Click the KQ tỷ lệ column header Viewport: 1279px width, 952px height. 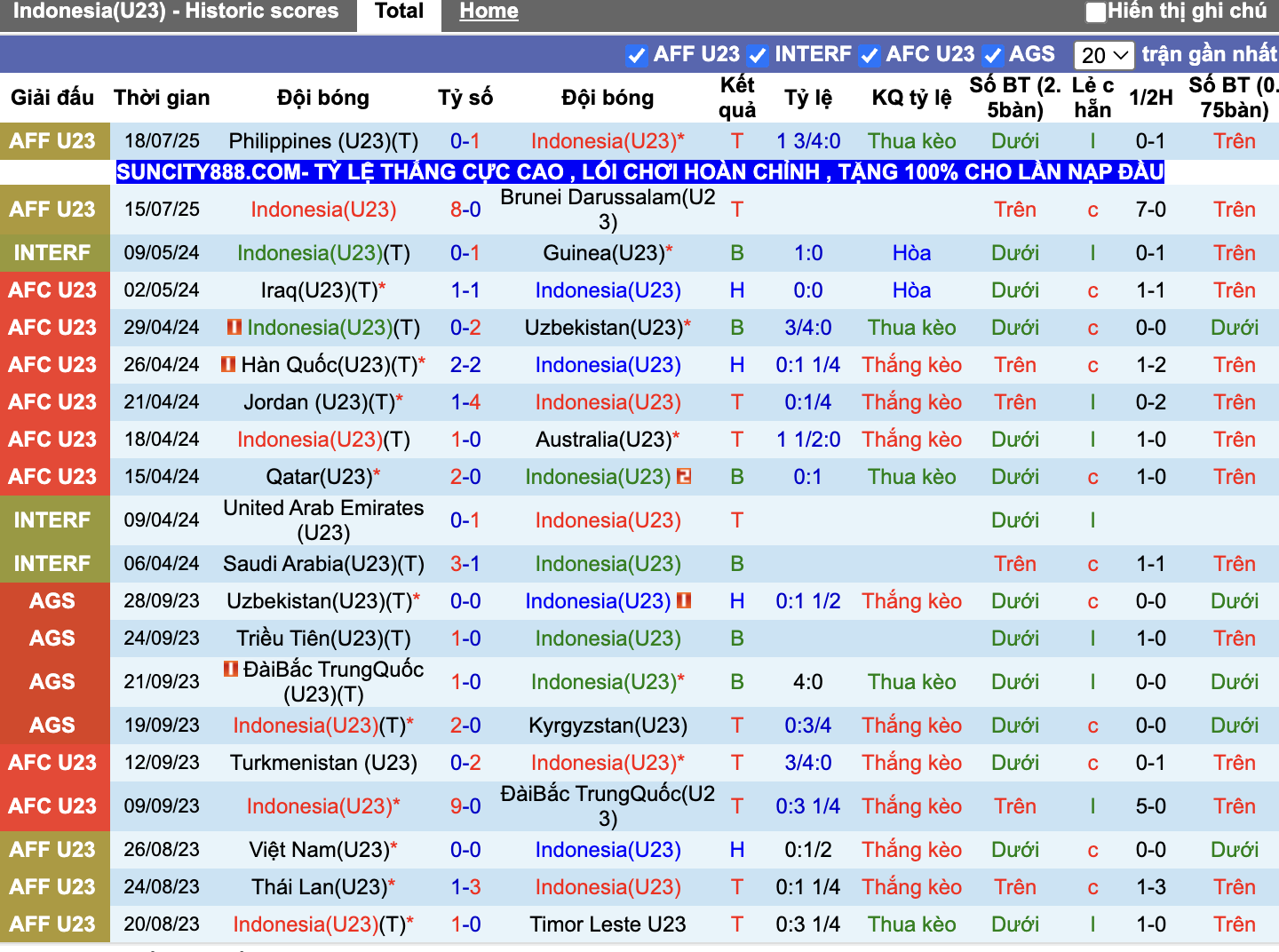point(911,98)
